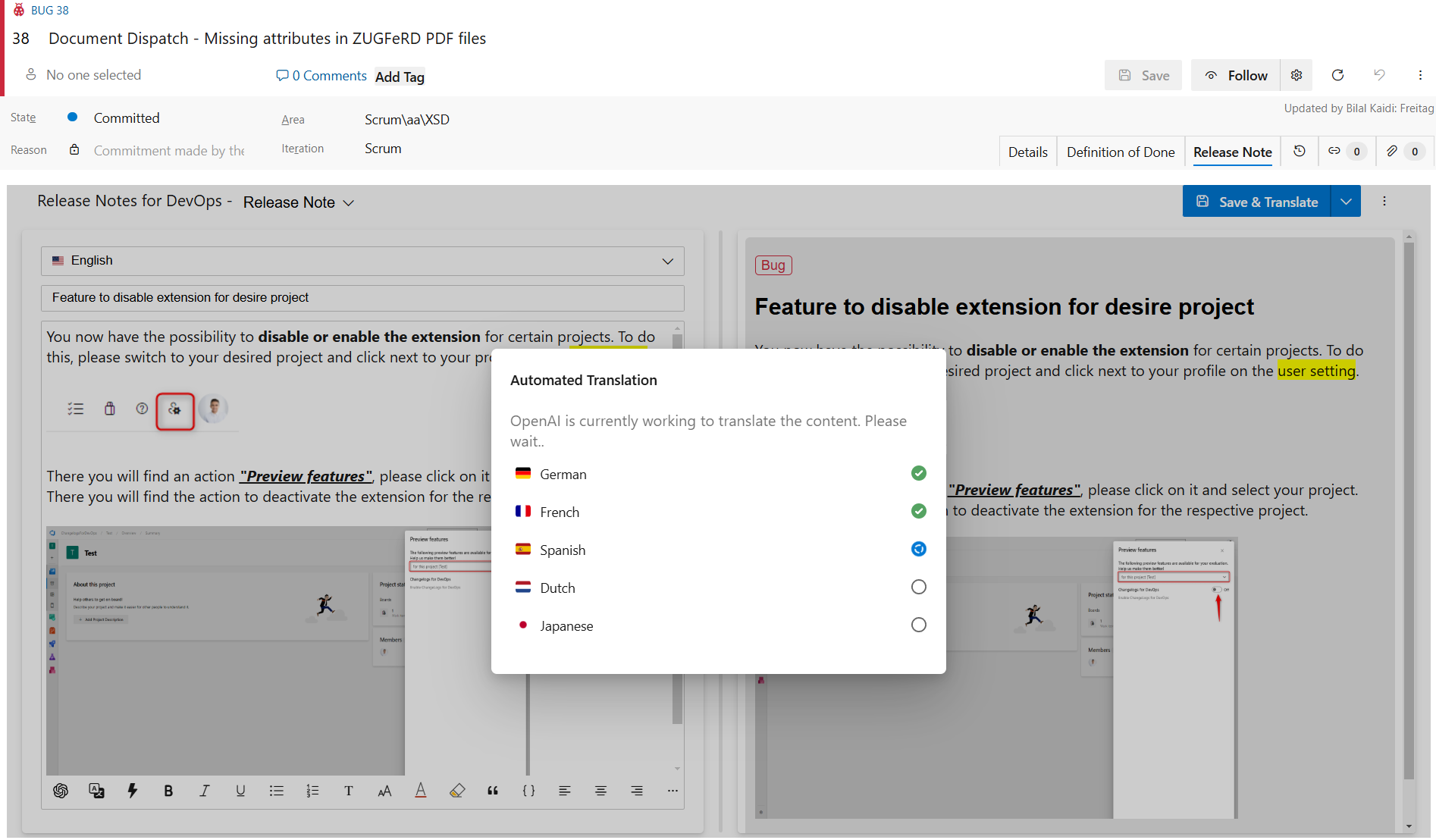Click the Follow button

coord(1236,75)
